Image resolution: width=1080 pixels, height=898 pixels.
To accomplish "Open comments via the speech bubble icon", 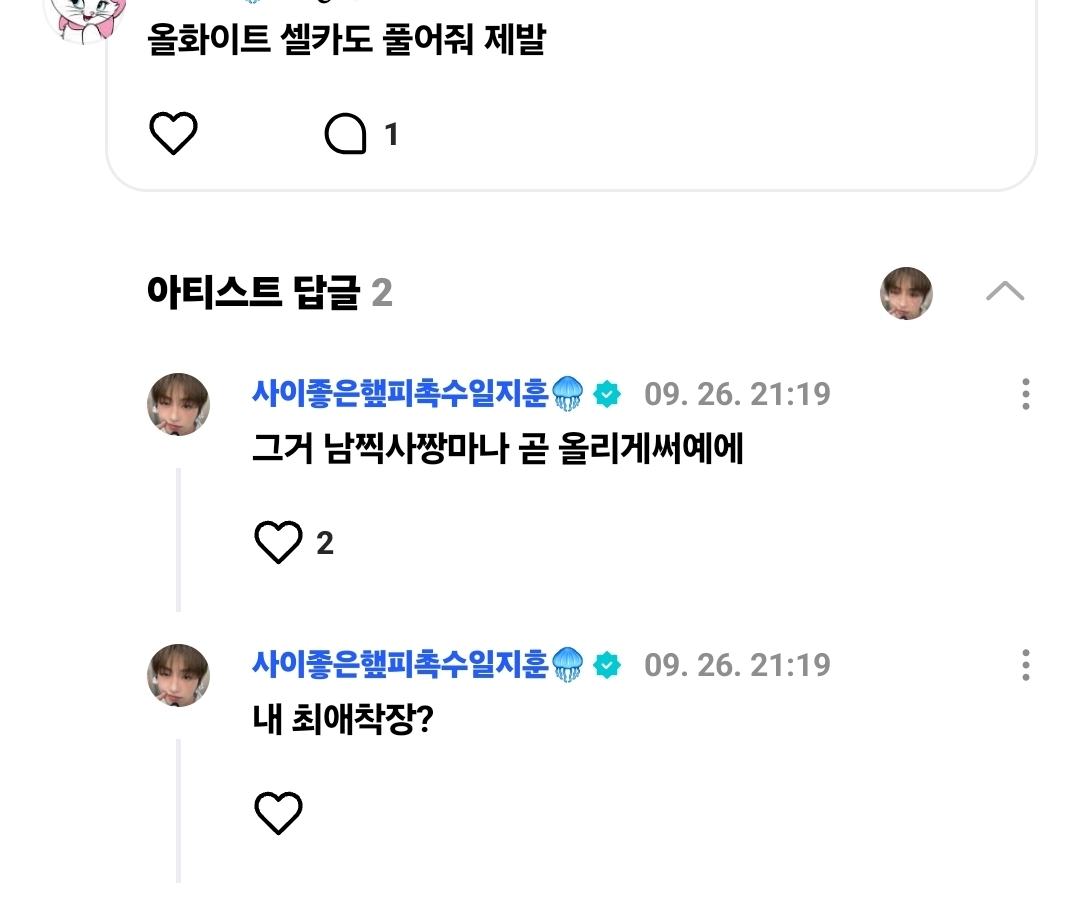I will pos(345,134).
